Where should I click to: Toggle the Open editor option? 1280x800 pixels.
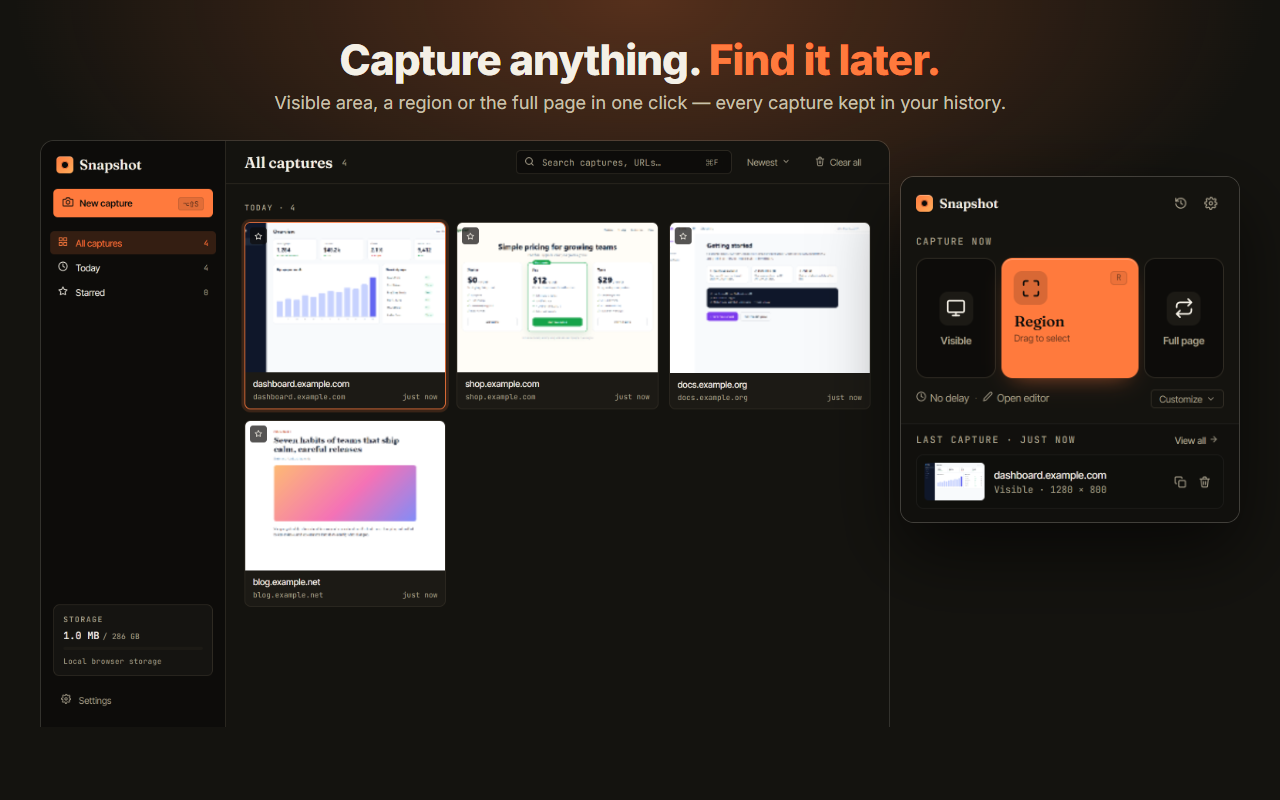(x=1016, y=398)
